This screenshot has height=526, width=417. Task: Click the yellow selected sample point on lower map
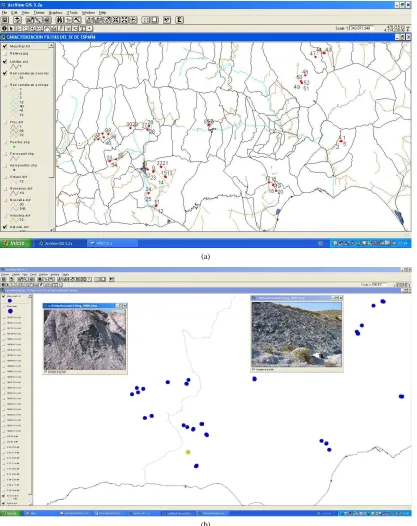pos(188,452)
